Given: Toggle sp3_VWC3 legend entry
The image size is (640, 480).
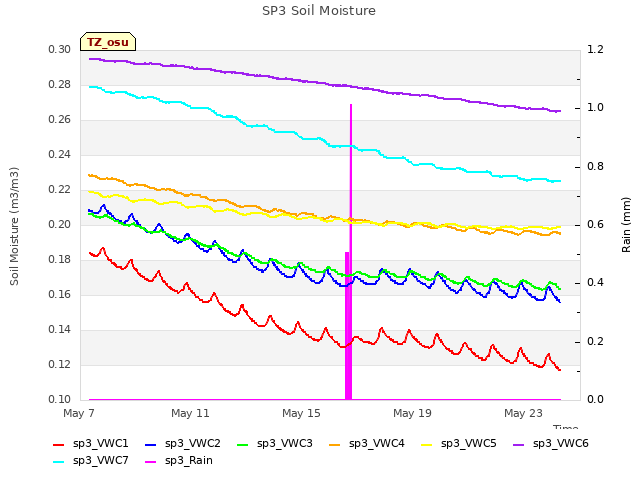Looking at the screenshot, I should 275,443.
